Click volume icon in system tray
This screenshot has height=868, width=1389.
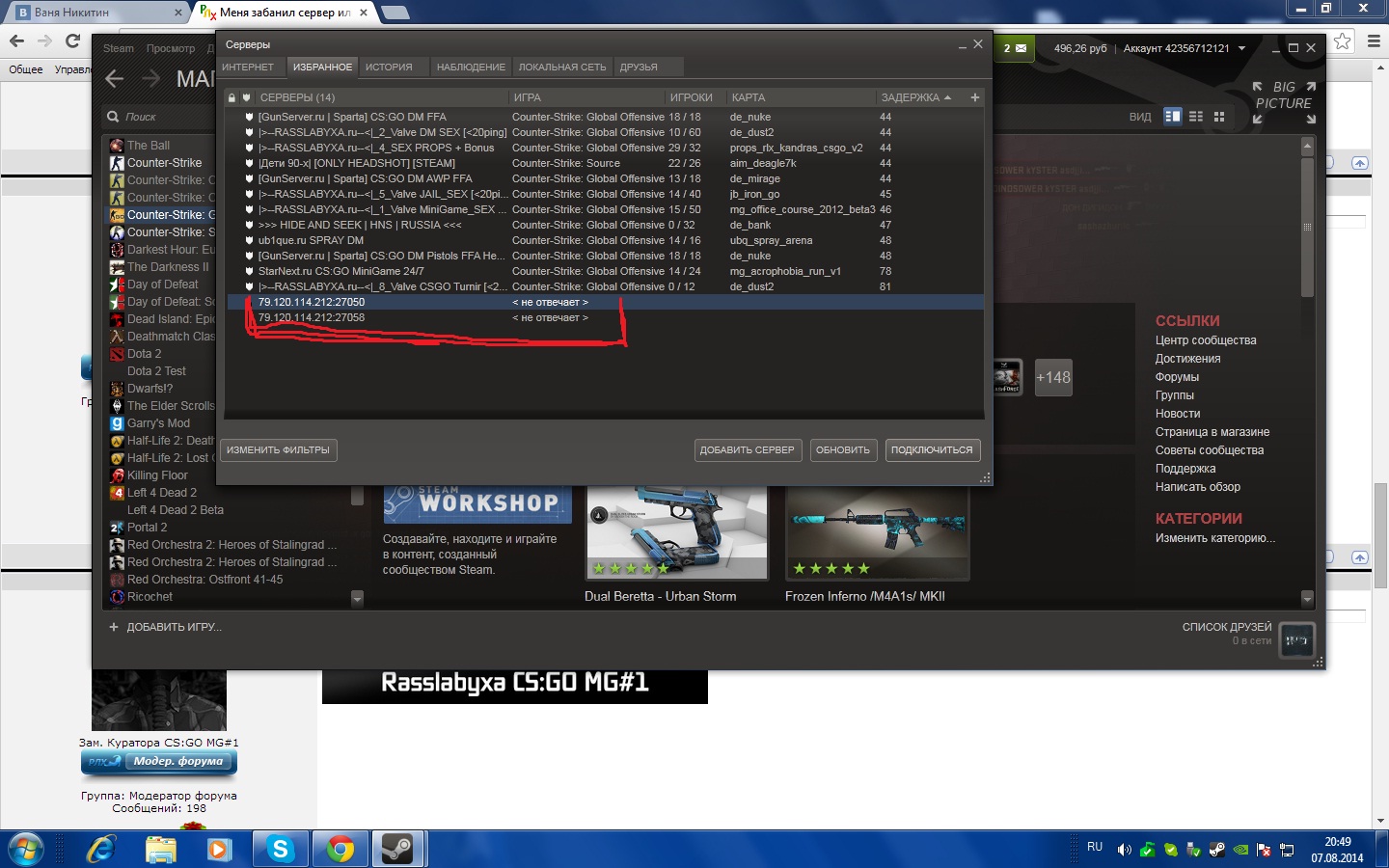[x=1124, y=850]
